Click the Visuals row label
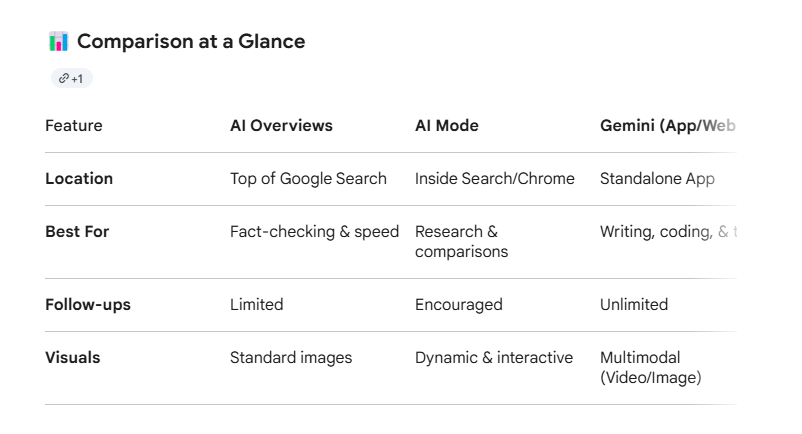Screen dimensions: 802x434 pyautogui.click(x=73, y=358)
